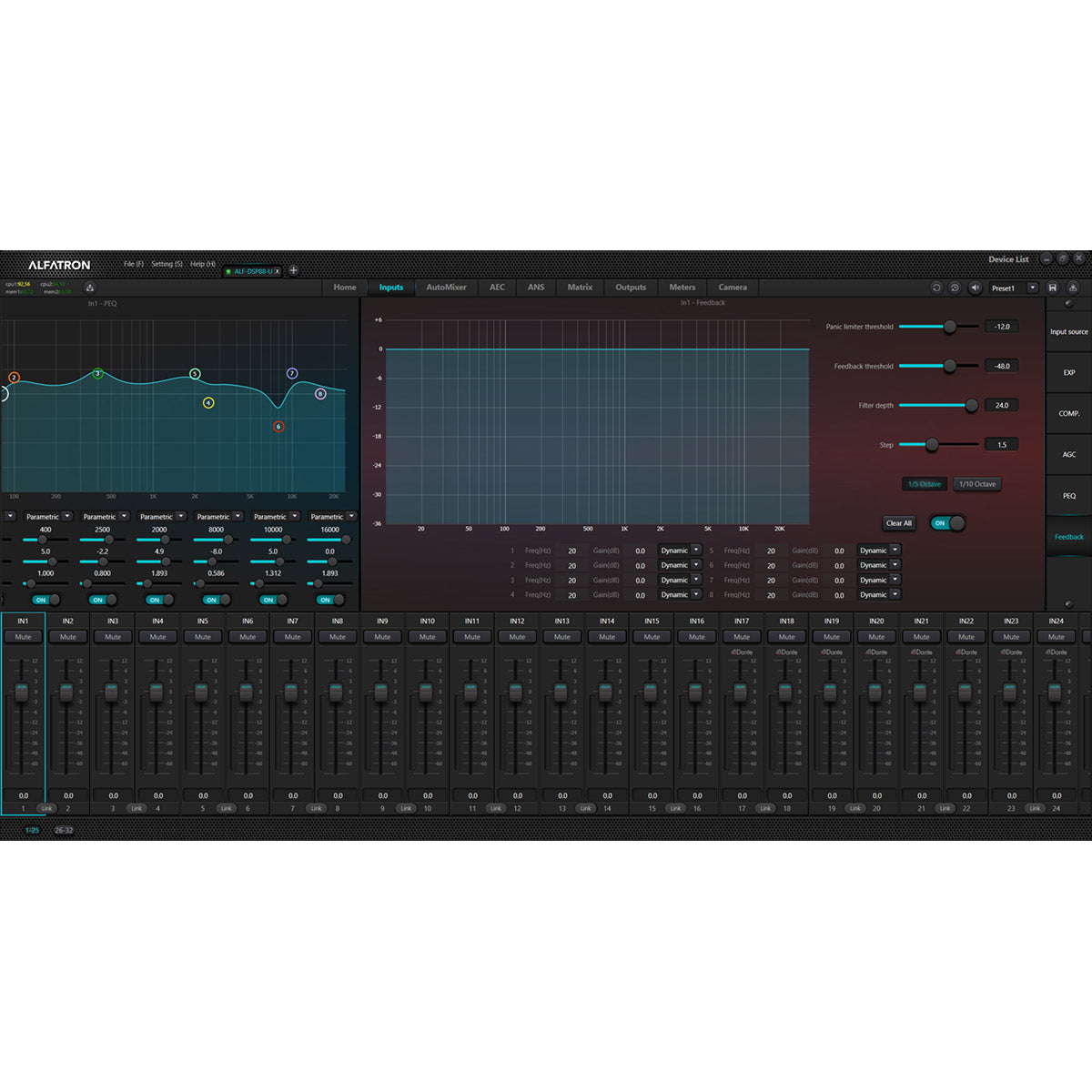The height and width of the screenshot is (1092, 1092).
Task: Open the Setting (S) menu
Action: click(167, 264)
